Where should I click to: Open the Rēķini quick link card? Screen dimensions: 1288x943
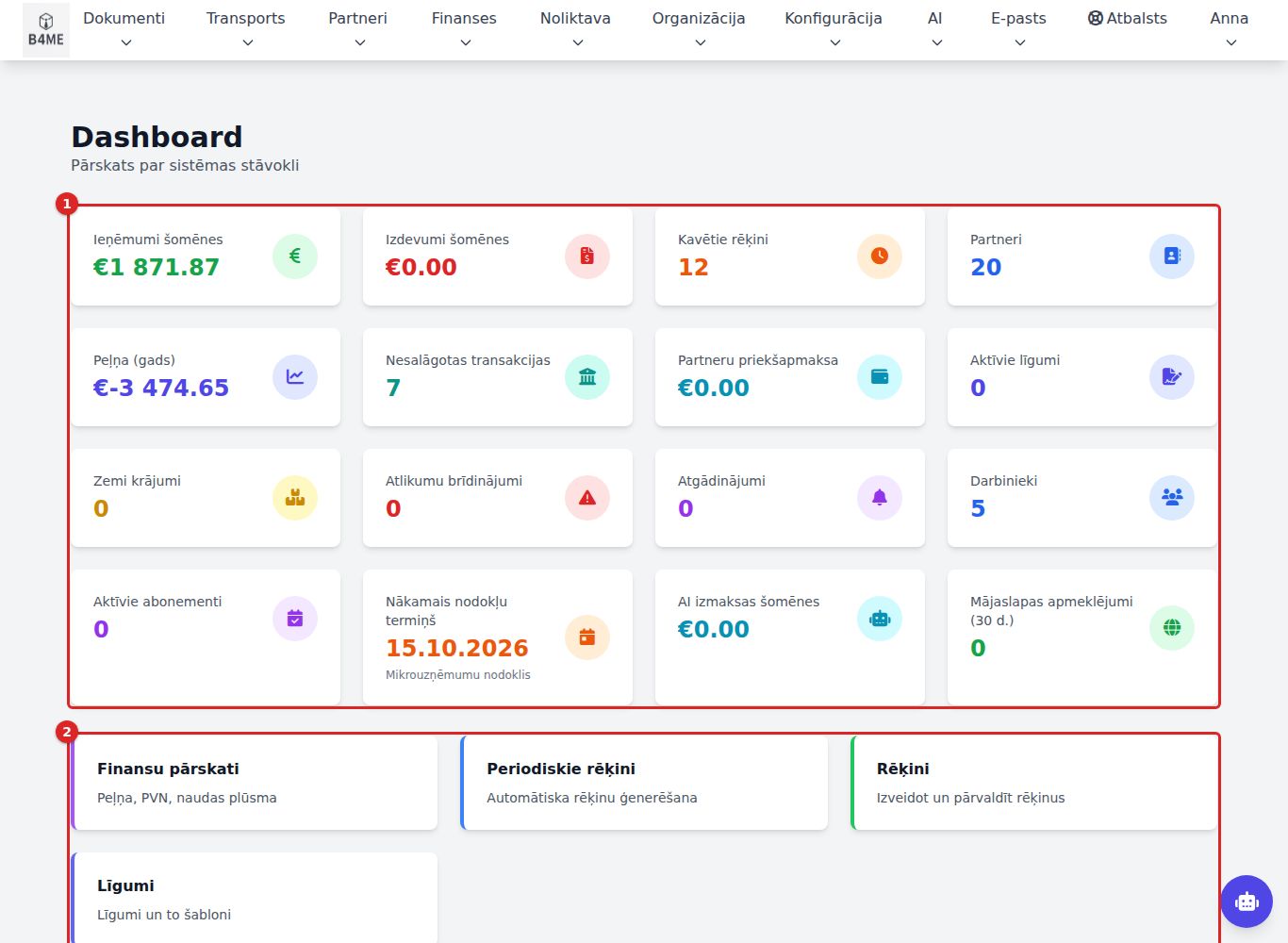point(1034,783)
